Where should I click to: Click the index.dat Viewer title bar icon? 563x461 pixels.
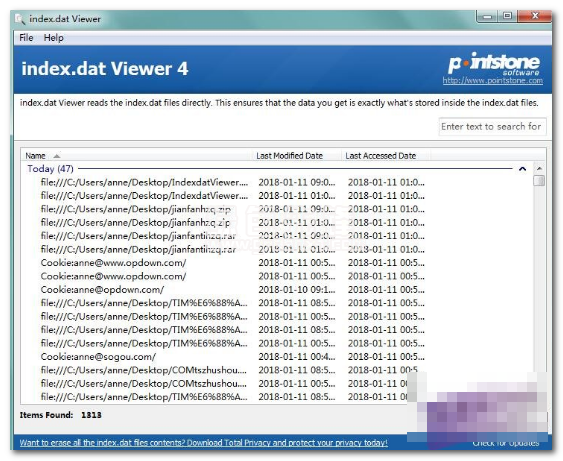point(20,19)
